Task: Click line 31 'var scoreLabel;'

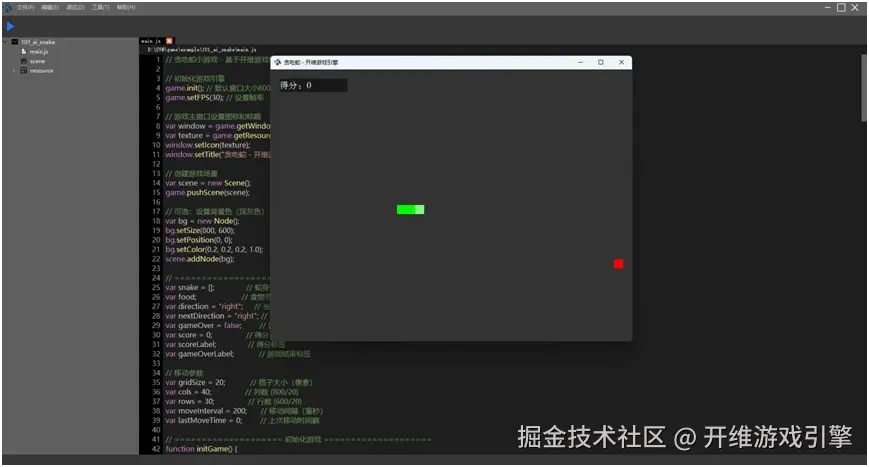Action: [191, 344]
